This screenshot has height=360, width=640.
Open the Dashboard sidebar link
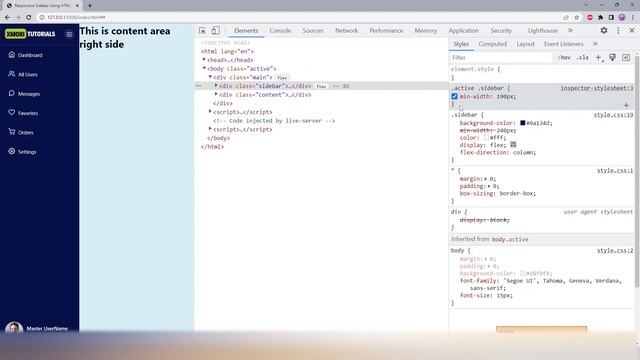(x=25, y=55)
